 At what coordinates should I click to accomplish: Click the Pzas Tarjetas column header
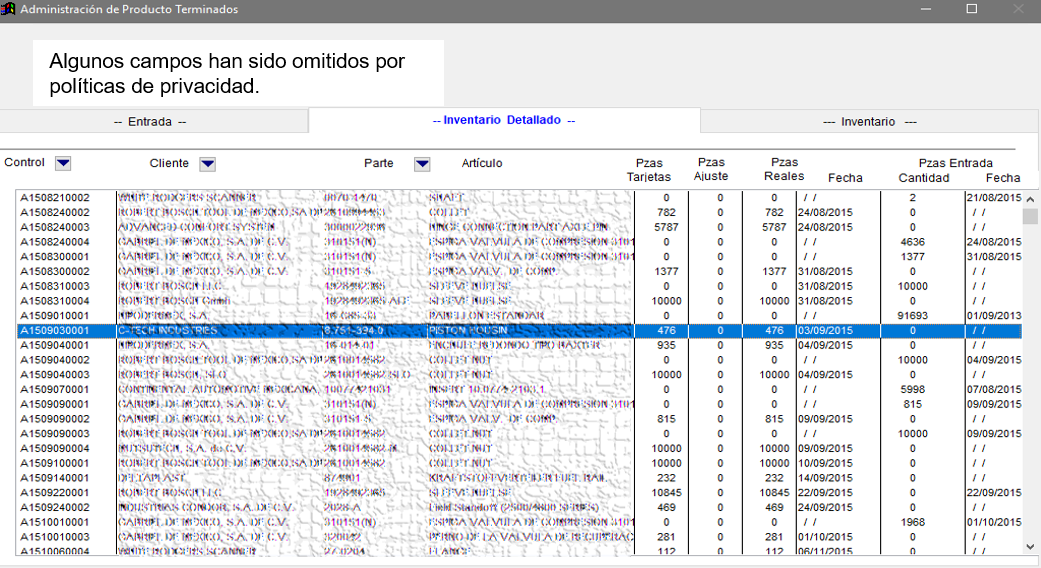649,170
